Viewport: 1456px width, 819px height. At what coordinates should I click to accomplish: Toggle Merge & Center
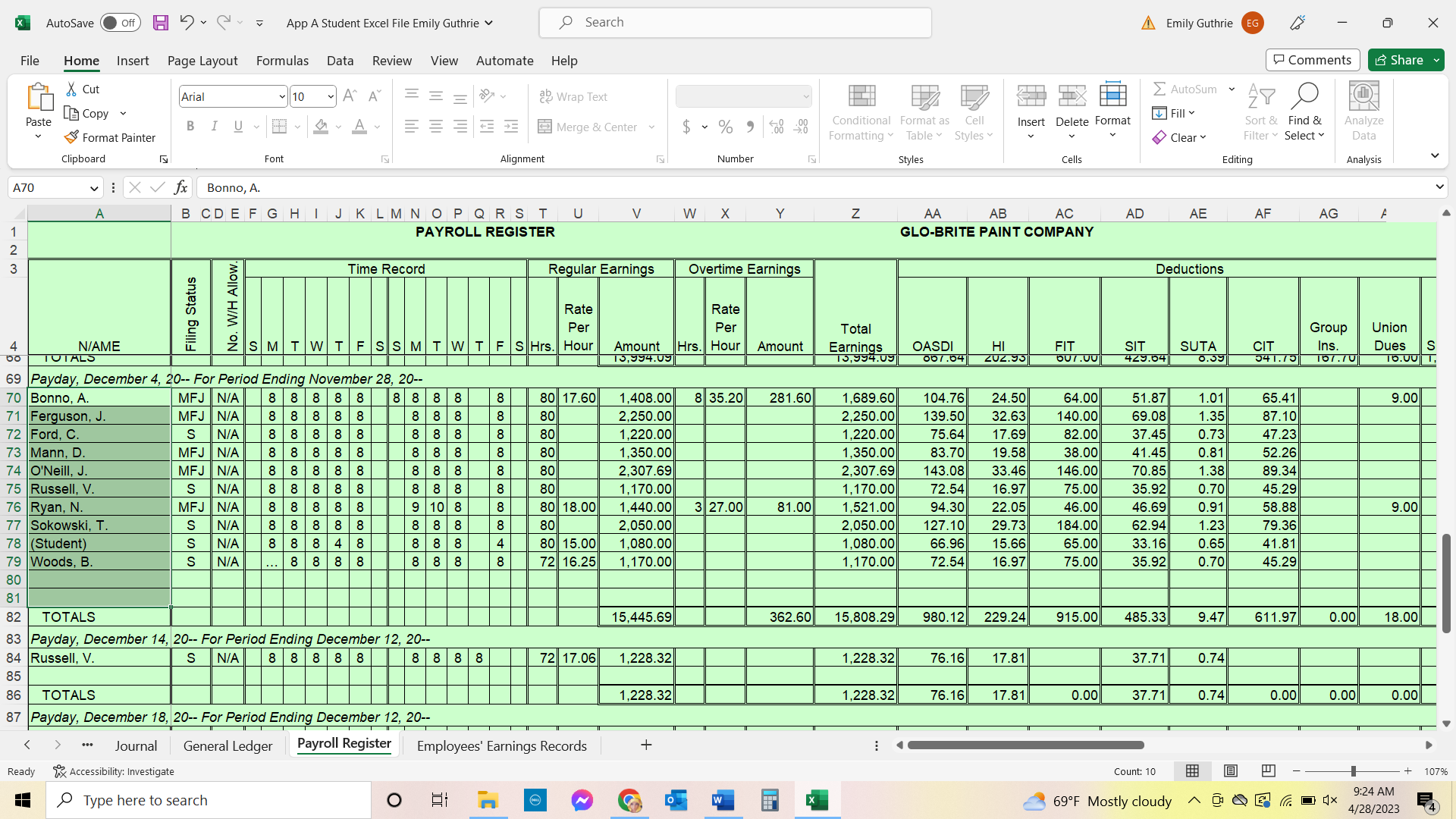click(588, 127)
